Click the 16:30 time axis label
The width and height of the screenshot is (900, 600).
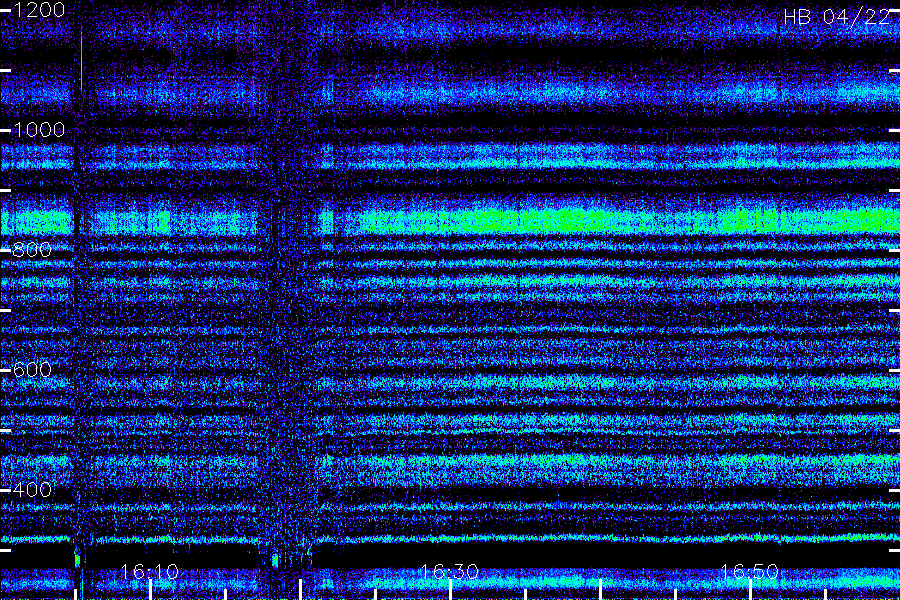(449, 572)
